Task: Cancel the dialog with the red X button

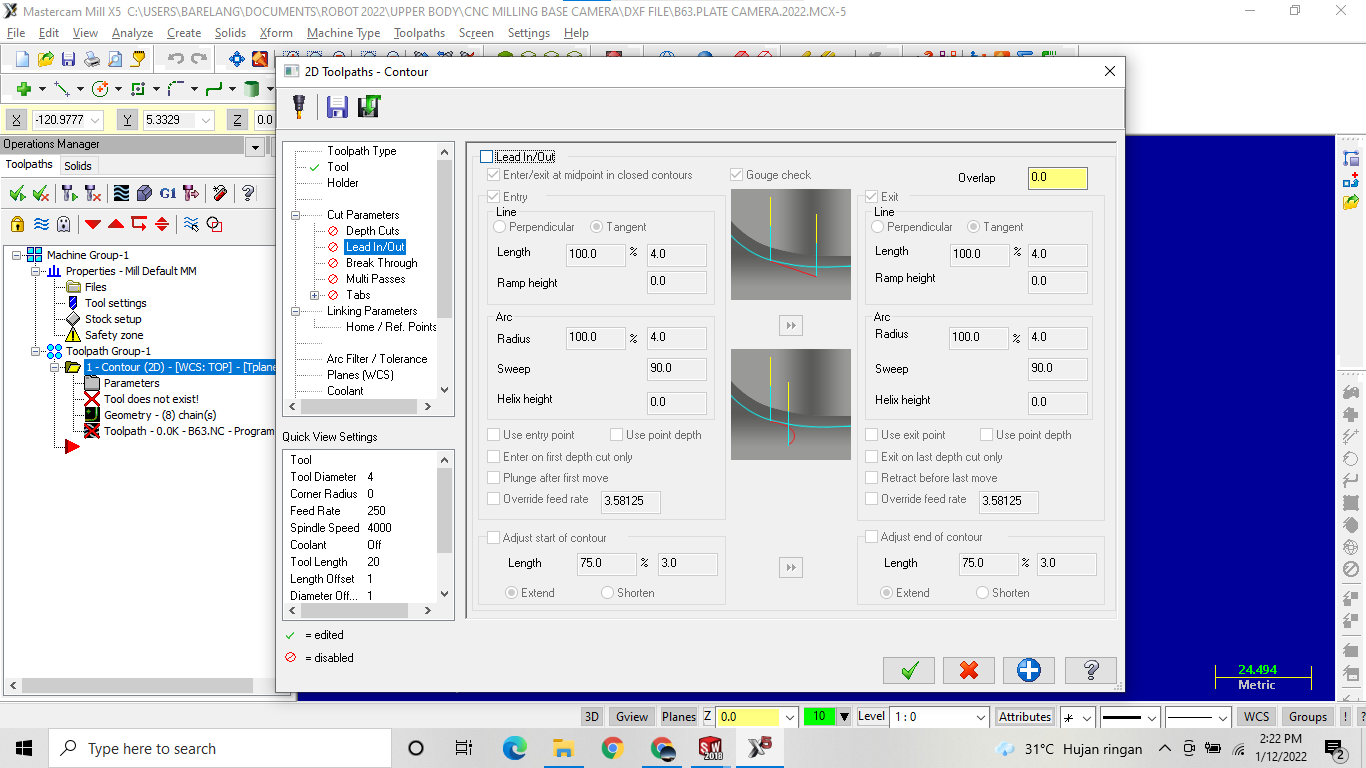Action: click(968, 670)
